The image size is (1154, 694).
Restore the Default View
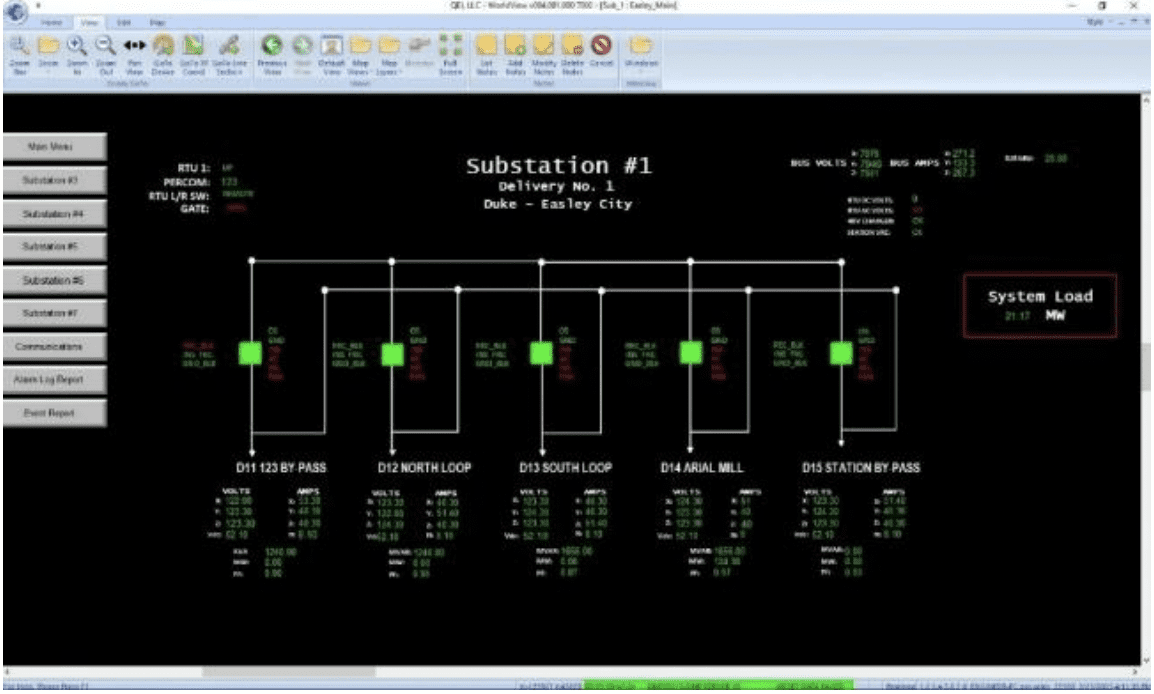point(331,54)
